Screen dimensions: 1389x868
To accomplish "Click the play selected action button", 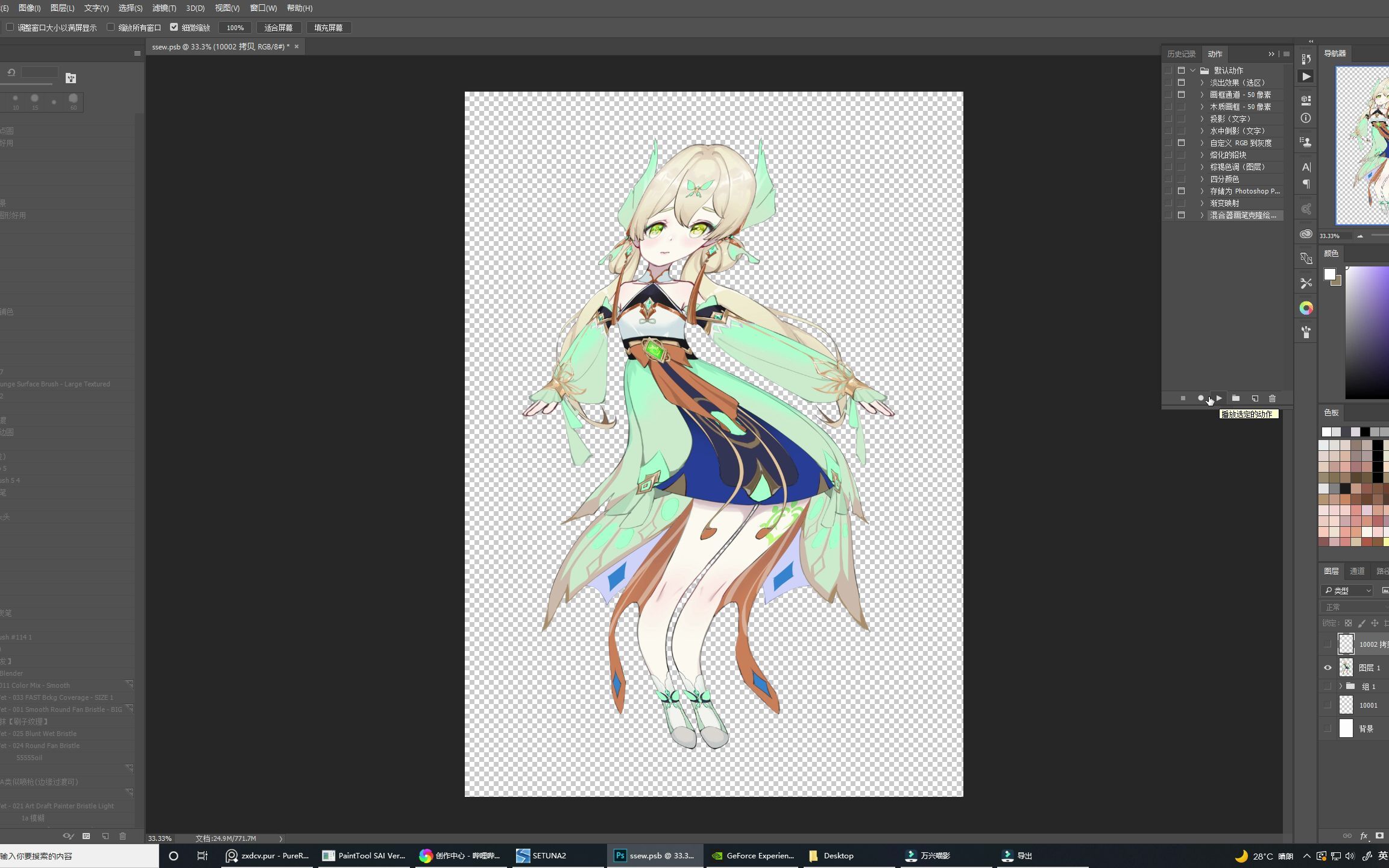I will pos(1218,398).
